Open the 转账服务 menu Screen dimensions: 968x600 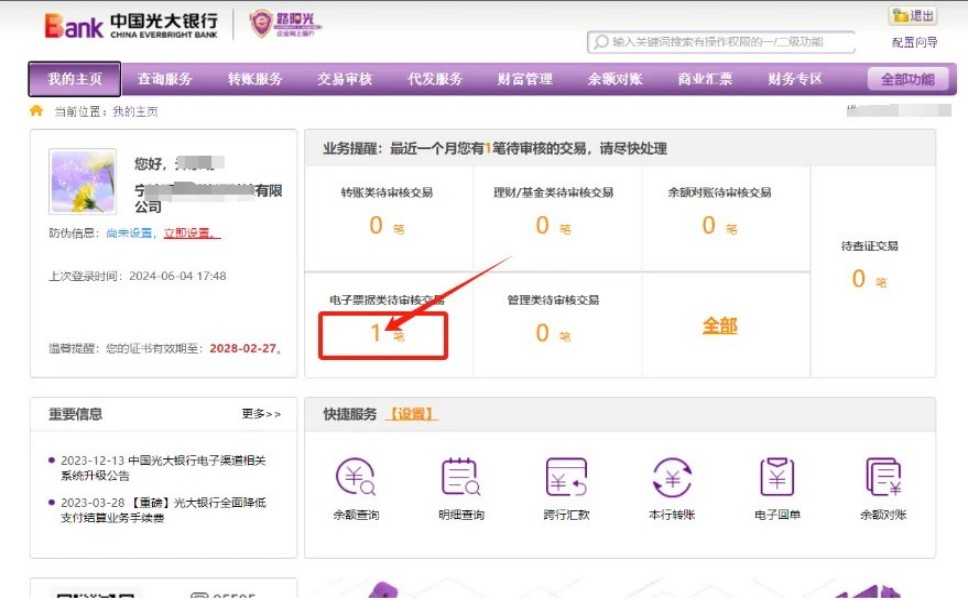pos(255,79)
